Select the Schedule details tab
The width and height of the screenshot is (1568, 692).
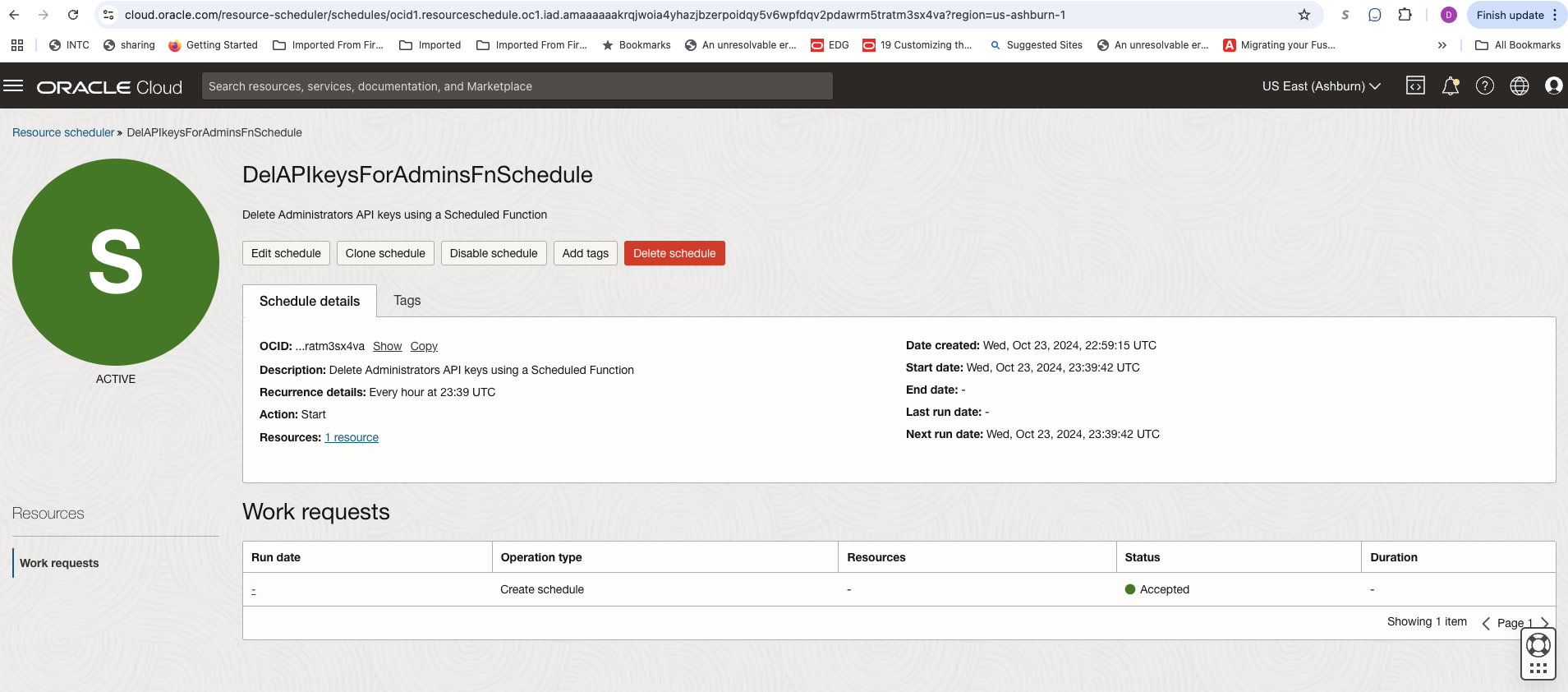click(x=310, y=302)
